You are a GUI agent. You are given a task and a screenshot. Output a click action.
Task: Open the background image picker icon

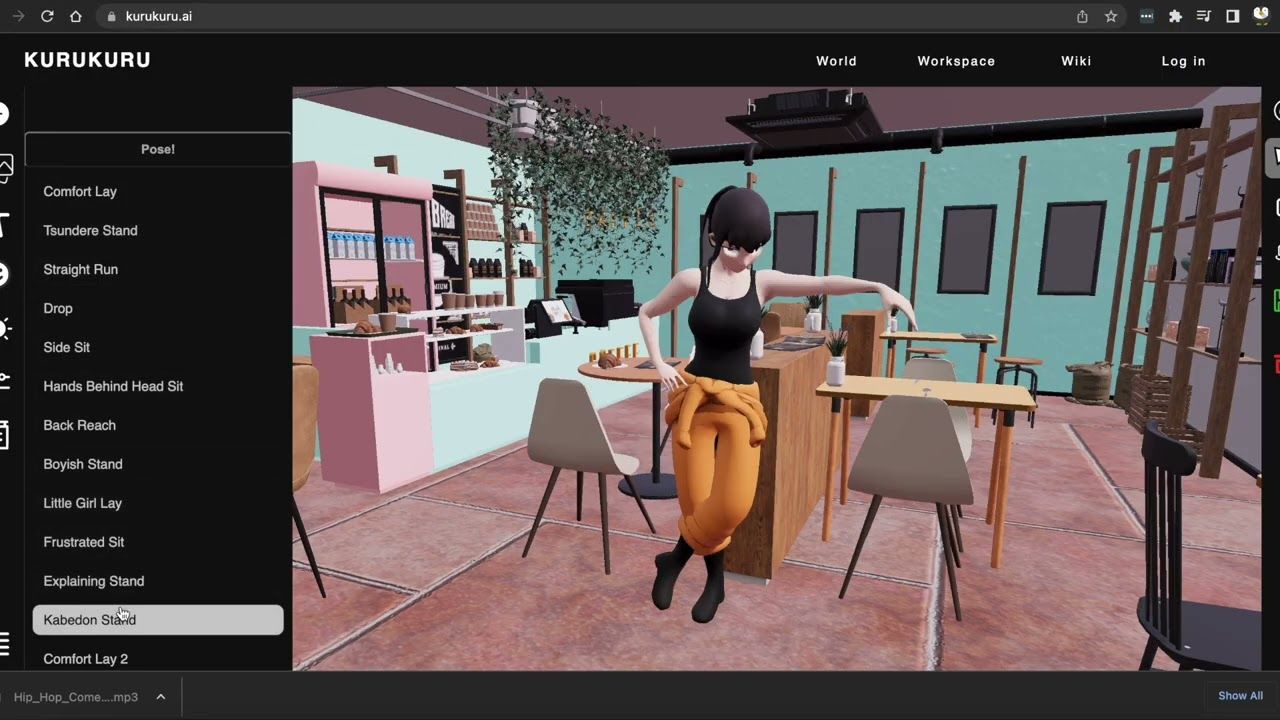pos(6,166)
